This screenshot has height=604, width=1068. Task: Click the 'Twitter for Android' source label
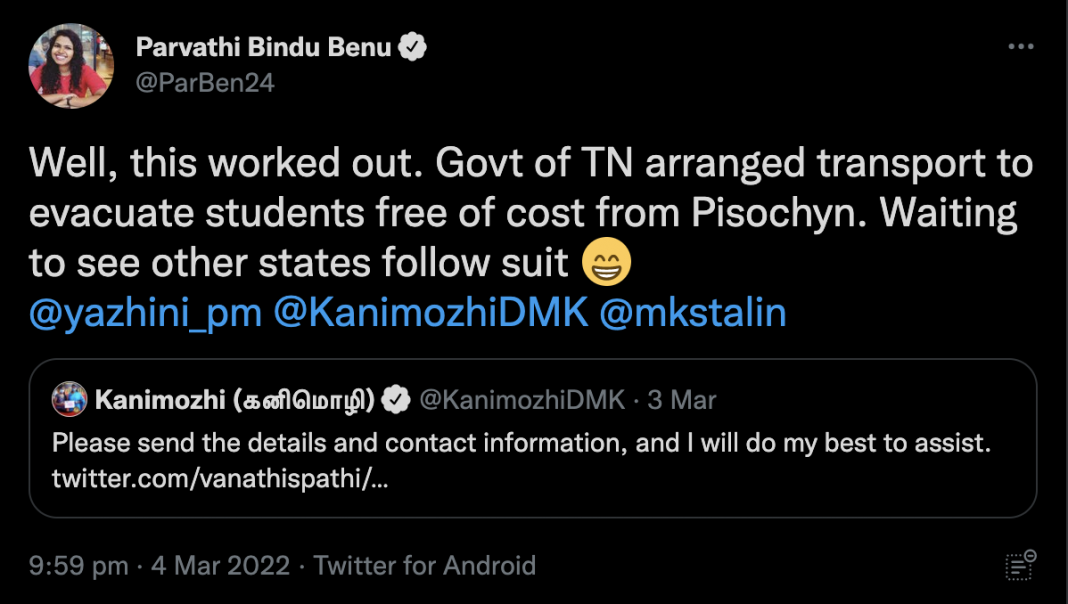(425, 565)
